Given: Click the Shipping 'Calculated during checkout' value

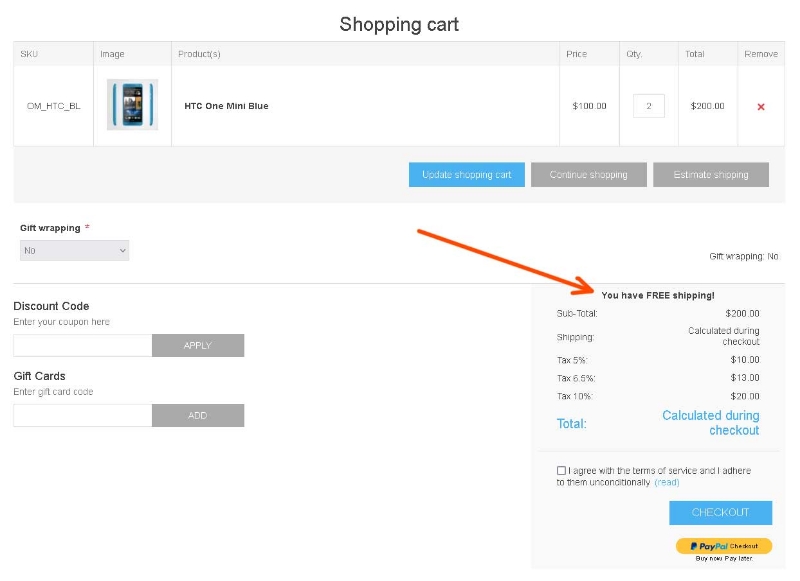Looking at the screenshot, I should (x=724, y=336).
